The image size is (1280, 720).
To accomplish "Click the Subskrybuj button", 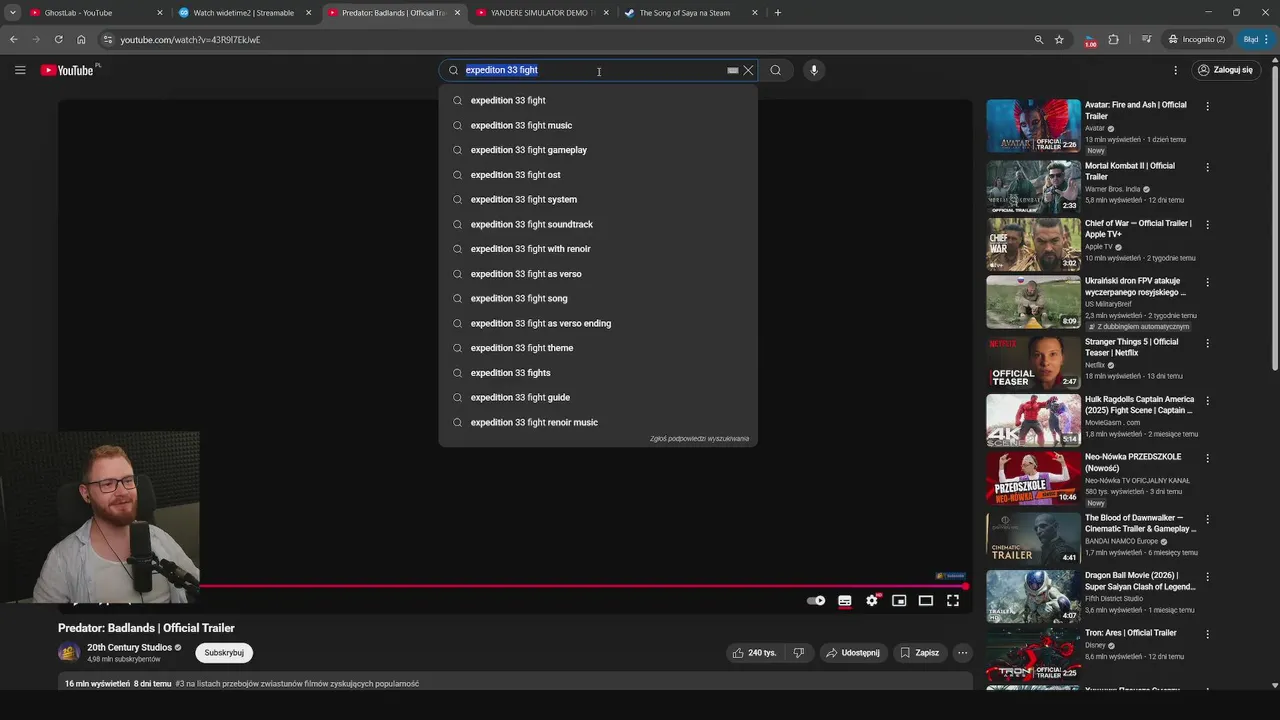I will coord(224,653).
